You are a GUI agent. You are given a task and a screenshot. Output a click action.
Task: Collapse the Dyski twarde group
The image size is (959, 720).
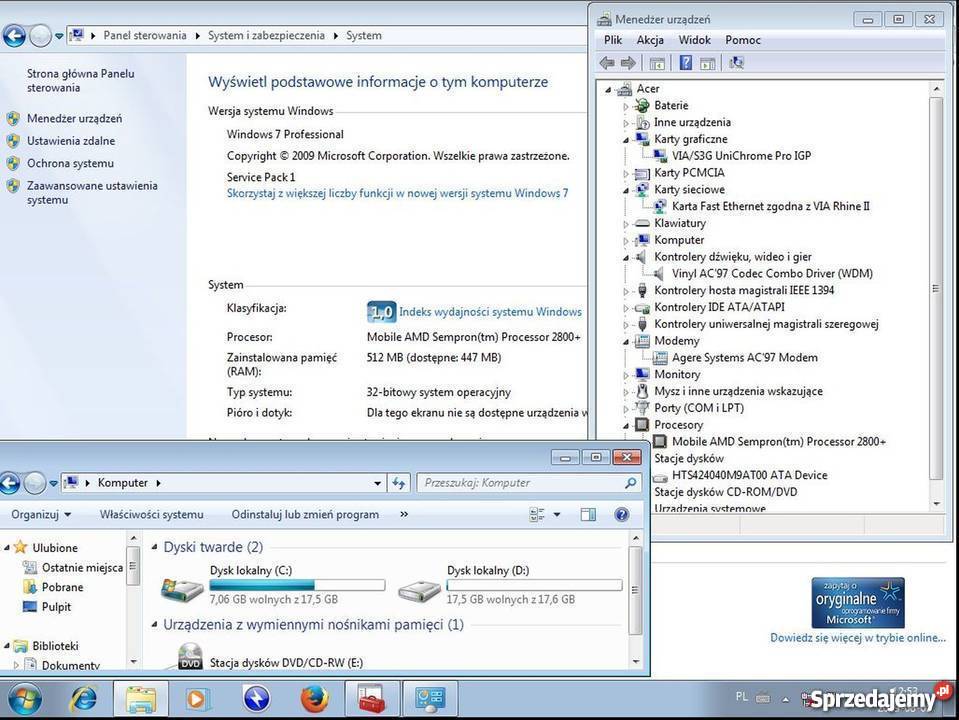click(x=154, y=547)
